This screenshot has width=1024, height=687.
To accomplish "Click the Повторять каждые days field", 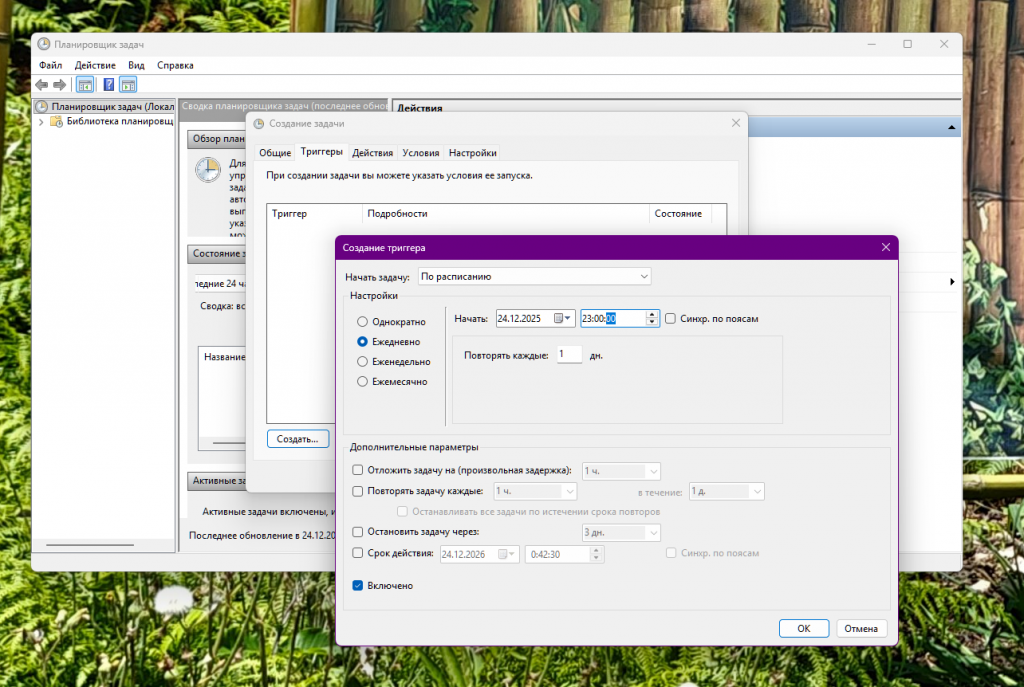I will pos(569,354).
